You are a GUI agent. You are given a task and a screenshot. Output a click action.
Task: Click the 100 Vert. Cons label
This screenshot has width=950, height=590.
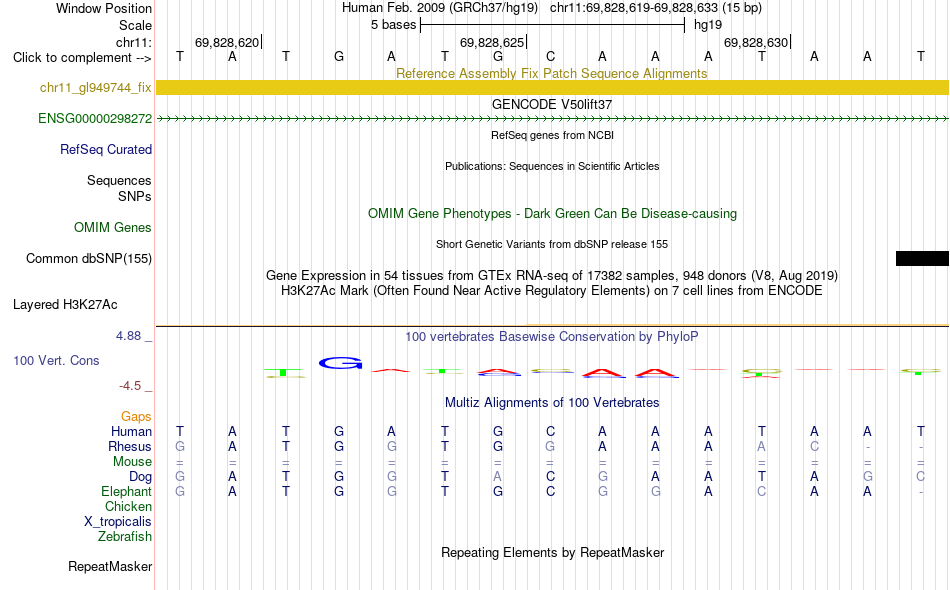point(56,360)
